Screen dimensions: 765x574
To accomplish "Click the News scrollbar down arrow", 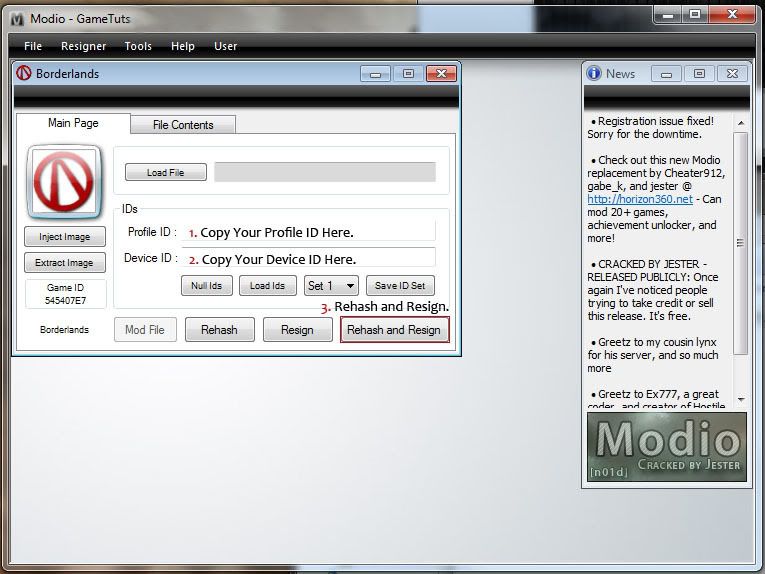I will (741, 399).
